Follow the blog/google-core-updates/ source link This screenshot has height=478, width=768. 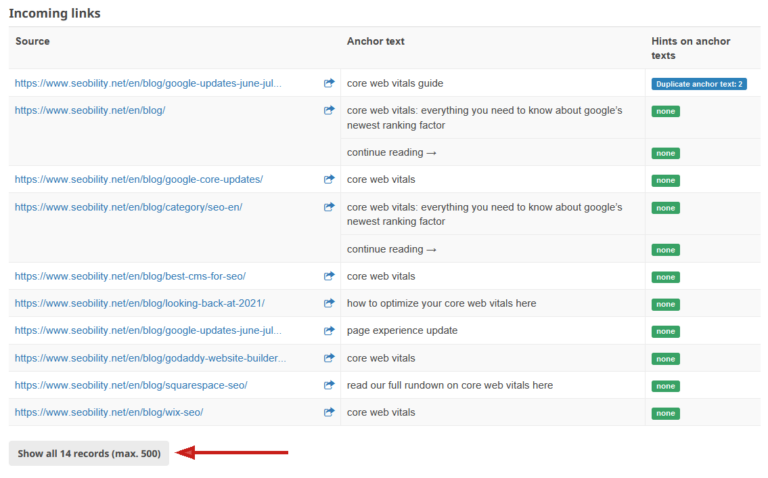(x=138, y=180)
